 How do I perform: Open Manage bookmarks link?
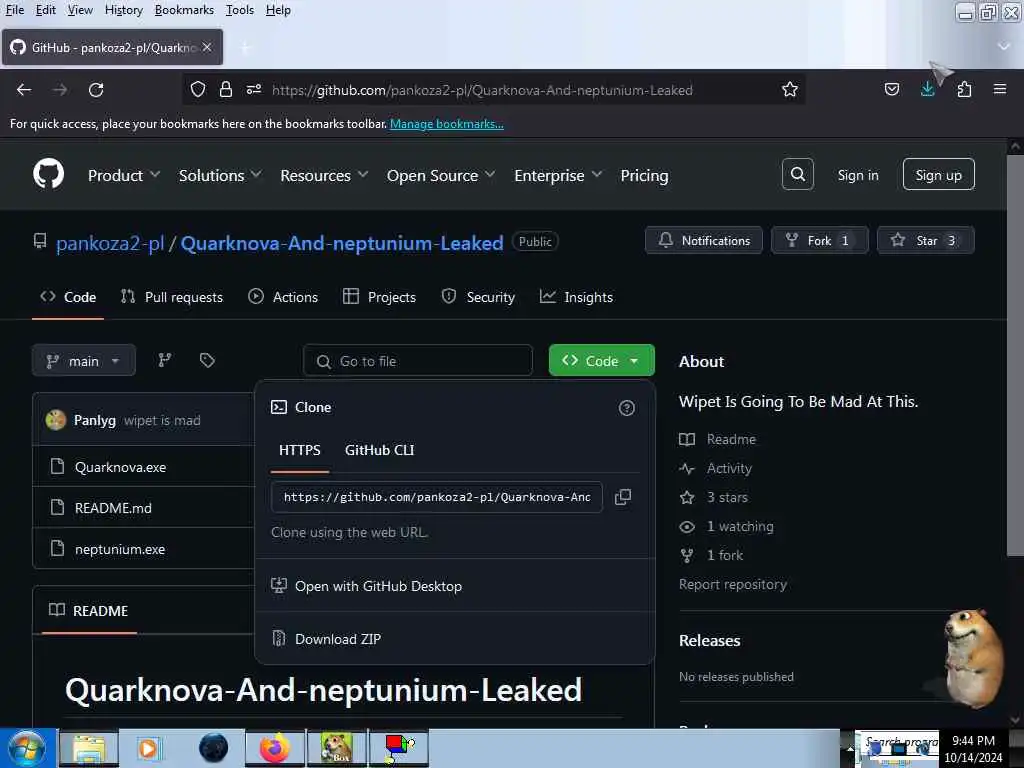click(x=447, y=123)
